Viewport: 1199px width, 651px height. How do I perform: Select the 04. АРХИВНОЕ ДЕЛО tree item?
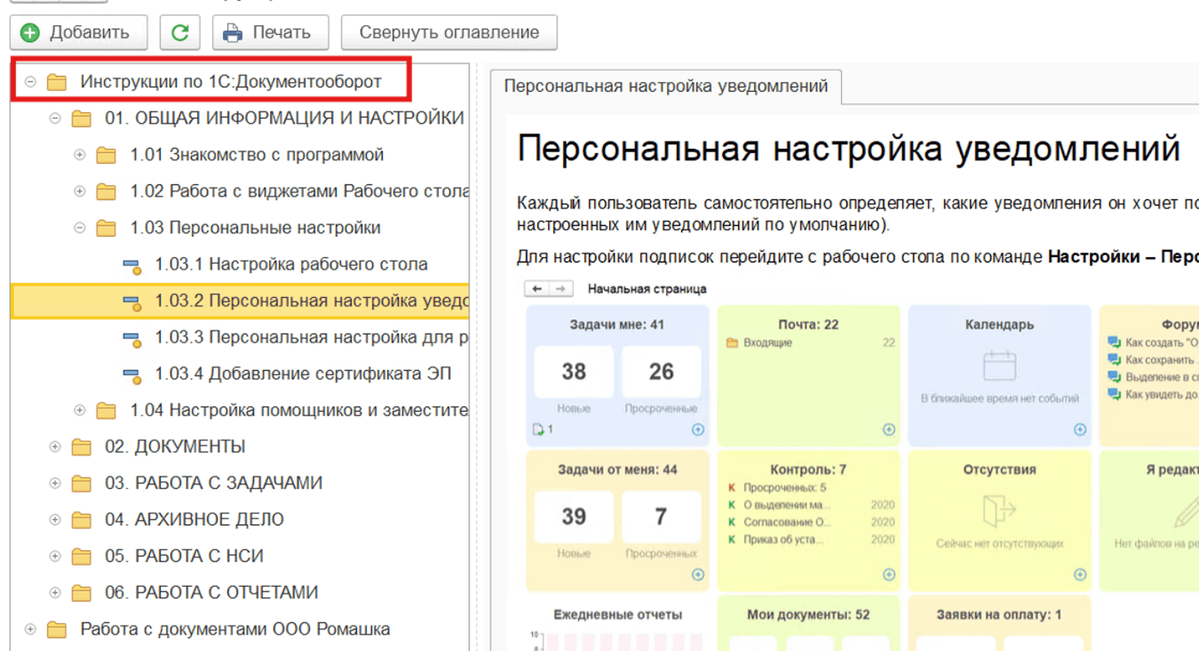click(194, 519)
